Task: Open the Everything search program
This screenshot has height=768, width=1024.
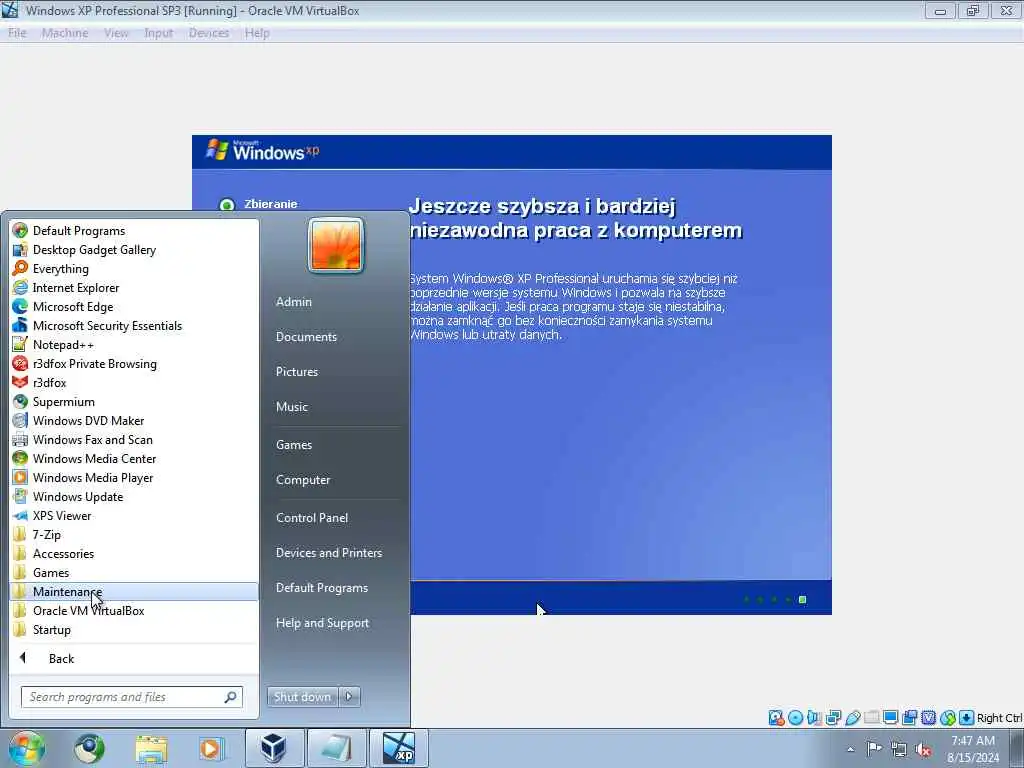Action: click(134, 268)
